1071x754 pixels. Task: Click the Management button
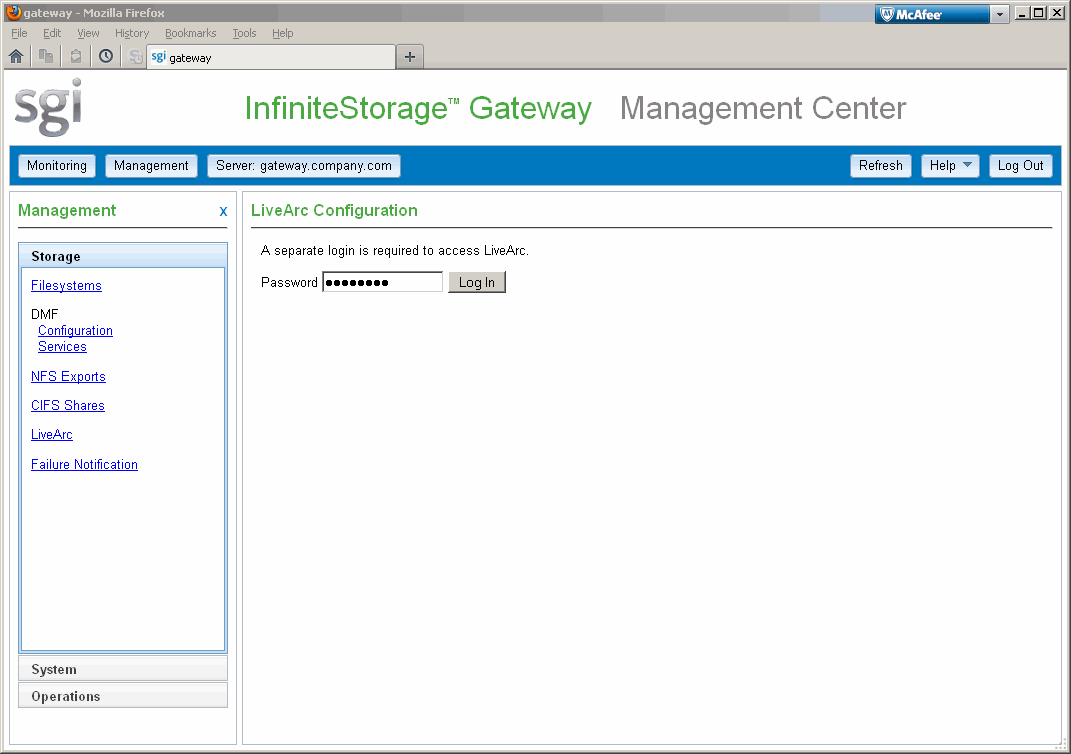coord(151,166)
